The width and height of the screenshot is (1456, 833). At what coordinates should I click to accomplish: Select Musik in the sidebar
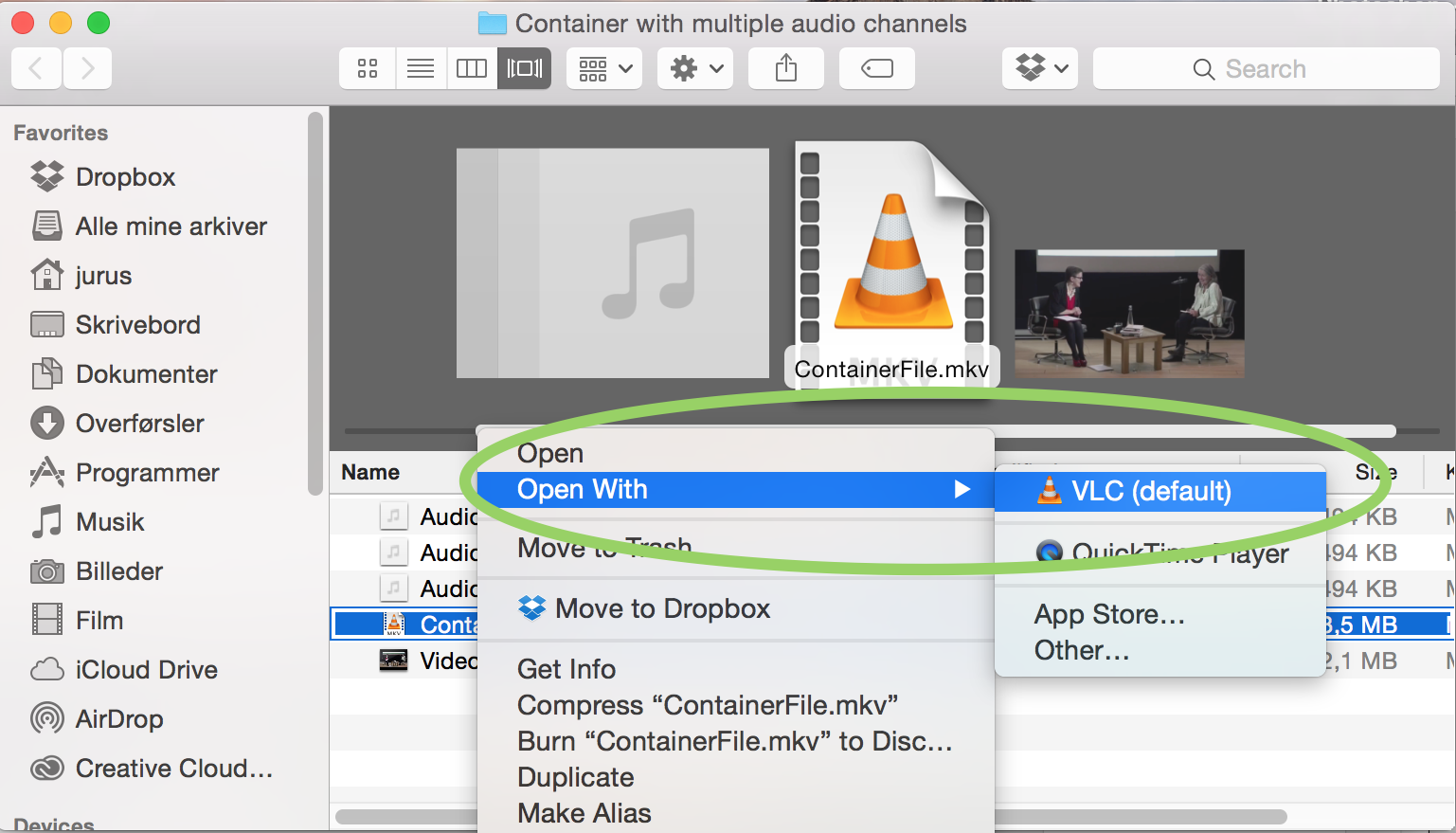pos(87,522)
